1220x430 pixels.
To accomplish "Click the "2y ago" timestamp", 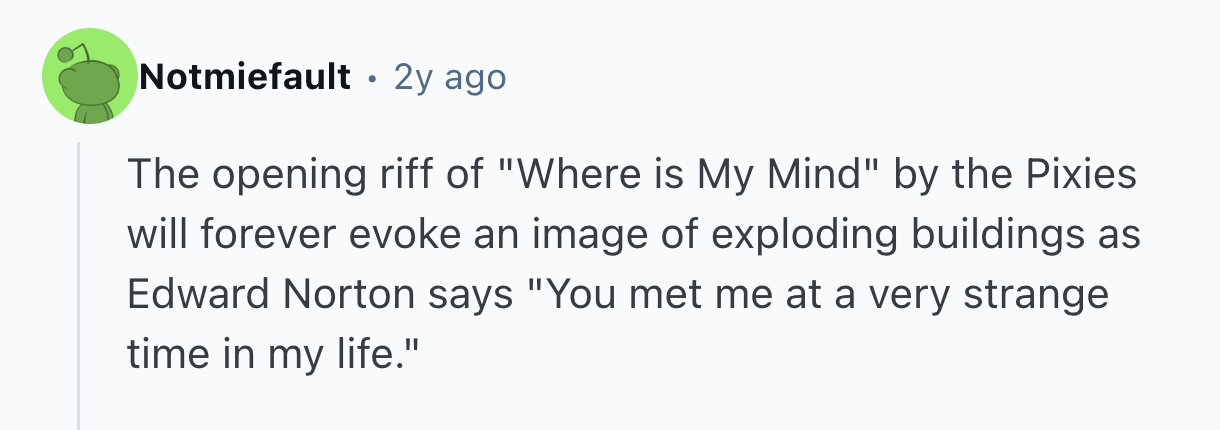I will (x=450, y=76).
